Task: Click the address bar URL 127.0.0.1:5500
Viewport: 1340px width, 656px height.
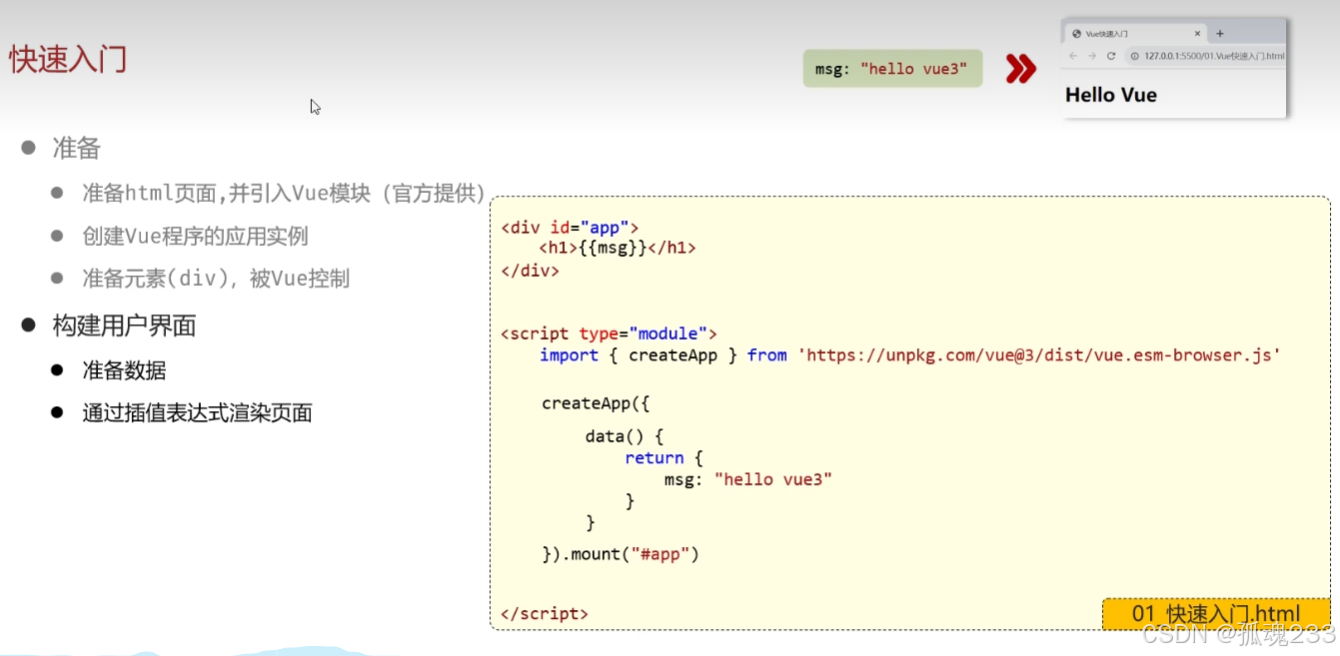Action: point(1214,56)
